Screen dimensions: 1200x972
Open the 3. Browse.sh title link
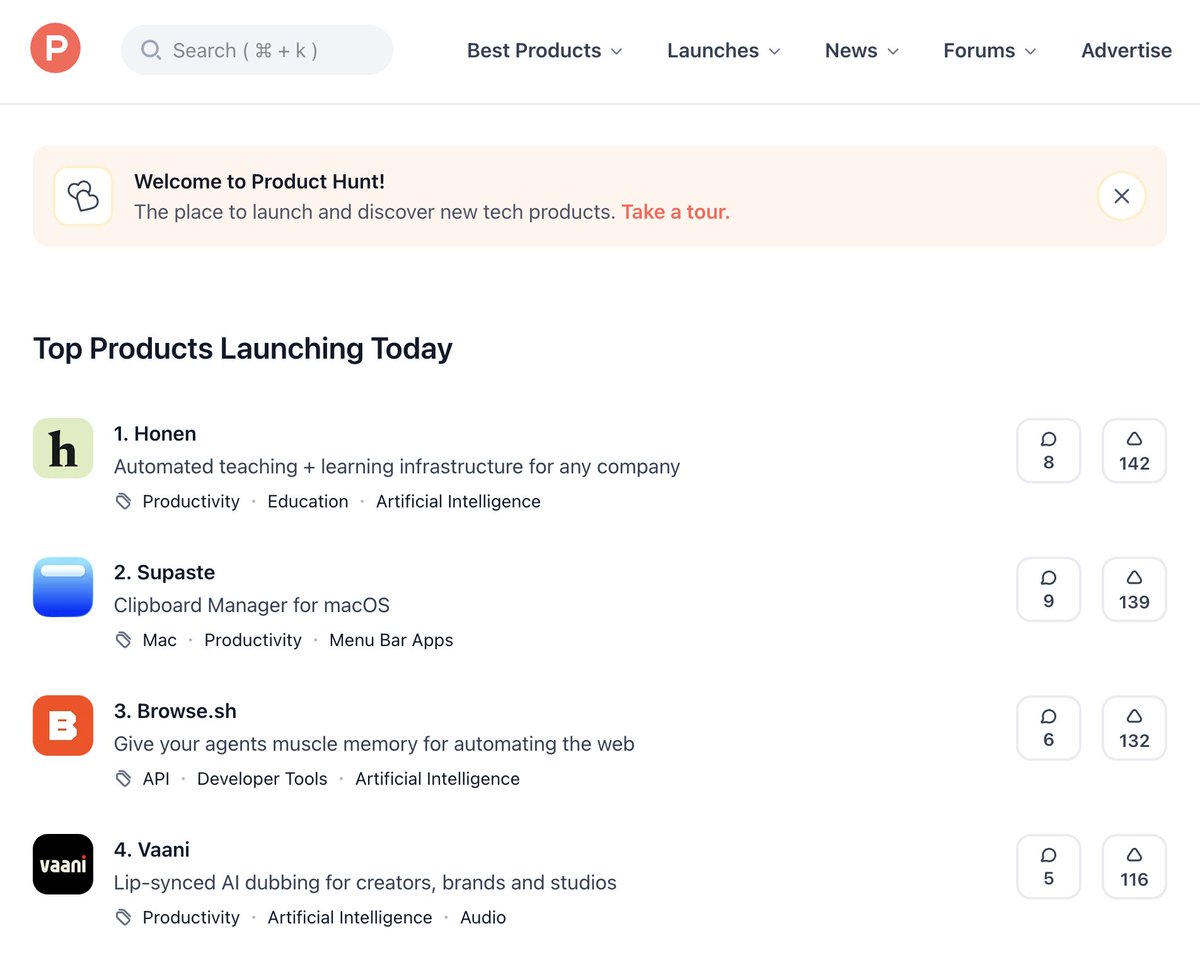point(175,711)
